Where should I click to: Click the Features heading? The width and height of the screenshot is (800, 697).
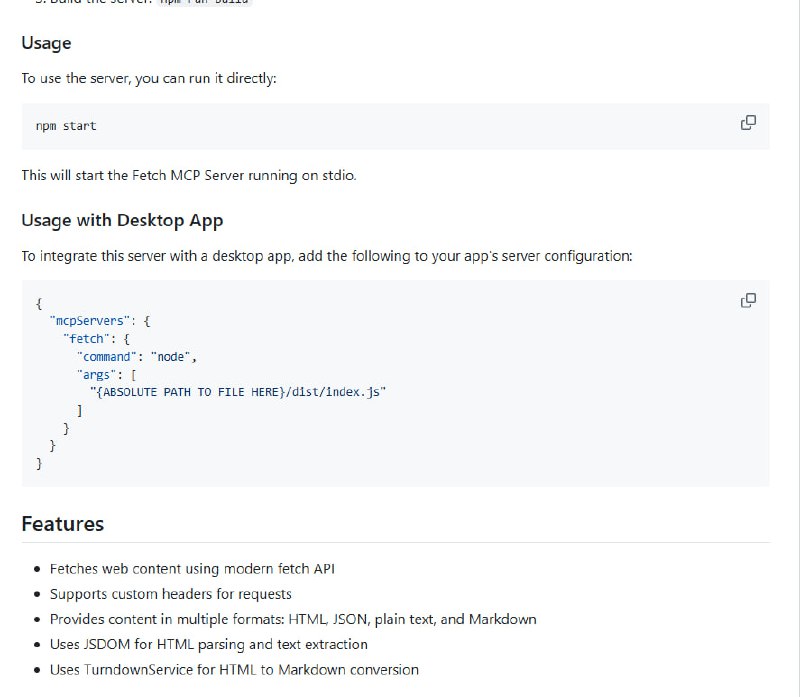pyautogui.click(x=62, y=524)
